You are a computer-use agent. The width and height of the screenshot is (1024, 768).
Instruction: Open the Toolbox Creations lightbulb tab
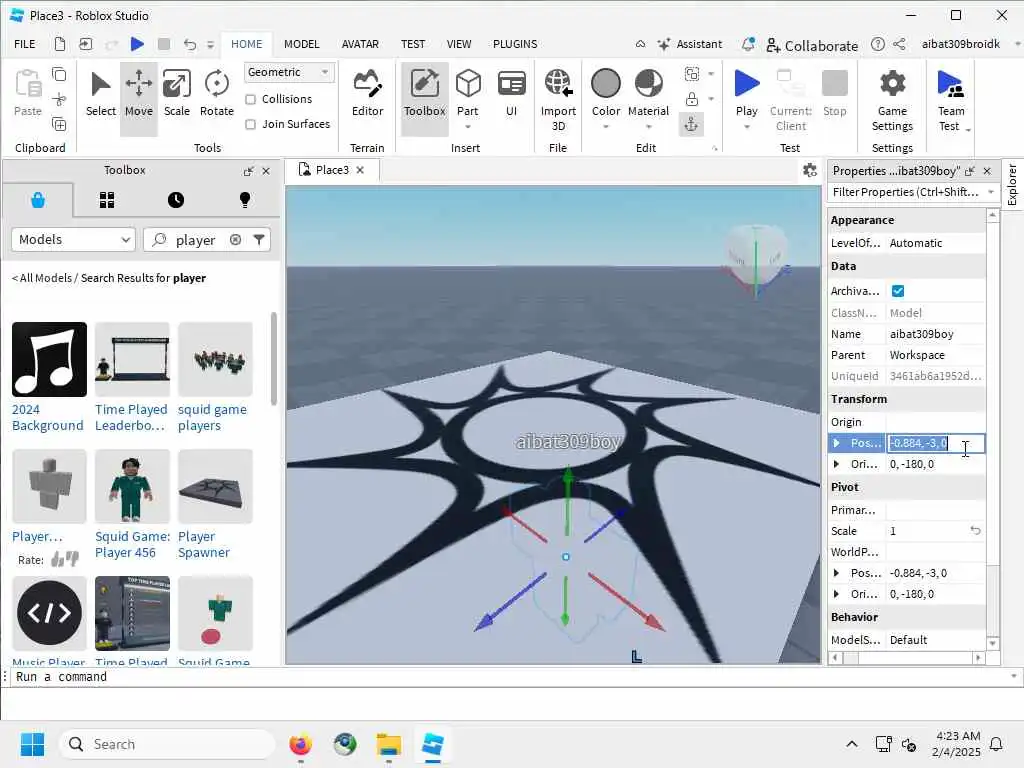[245, 200]
